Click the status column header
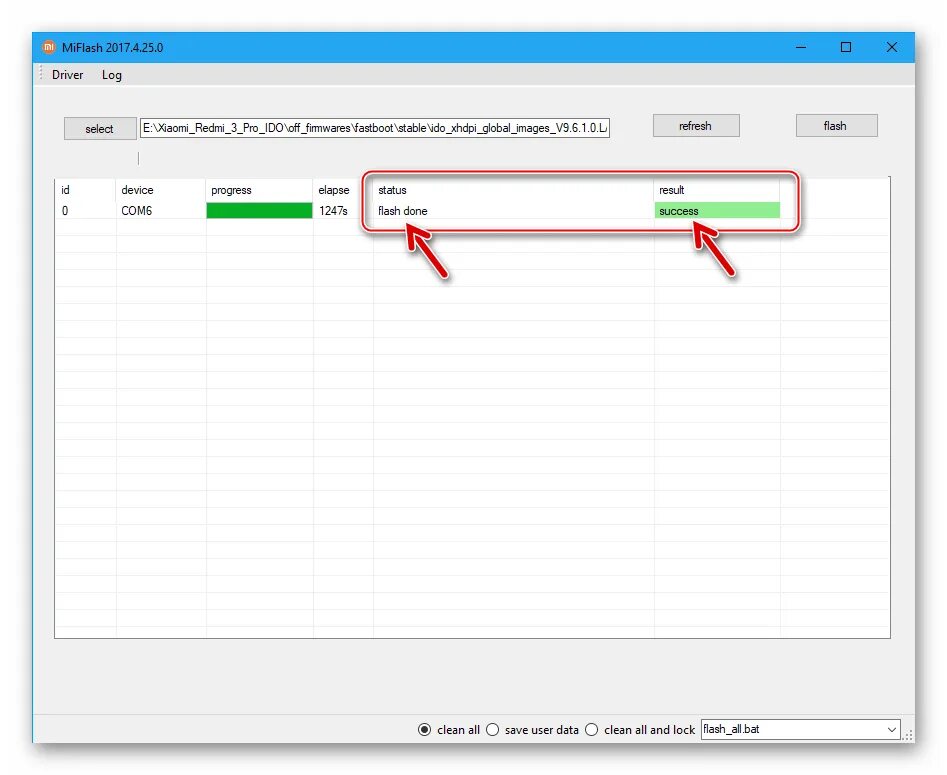Viewport: 947px width, 775px height. click(513, 190)
